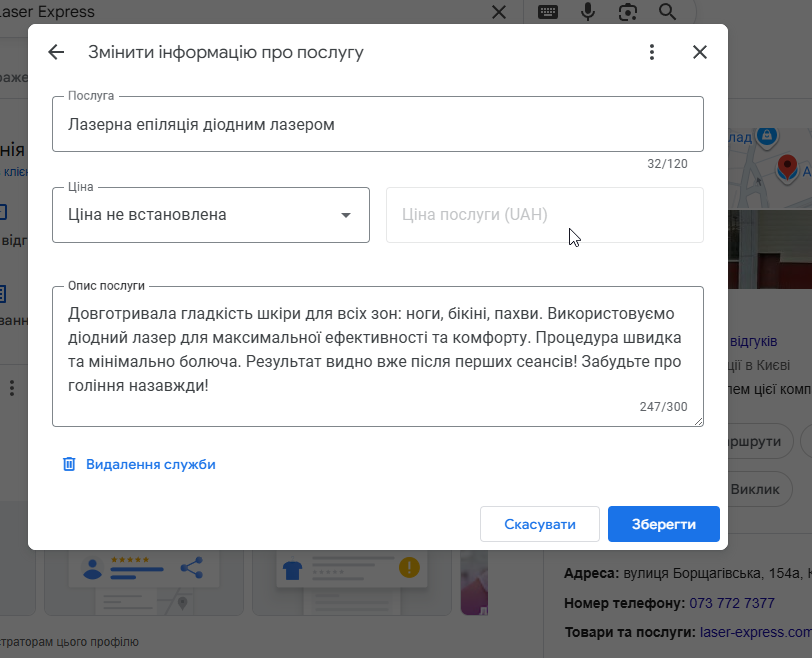Open the laser-express.com products link
812x658 pixels.
pos(756,632)
